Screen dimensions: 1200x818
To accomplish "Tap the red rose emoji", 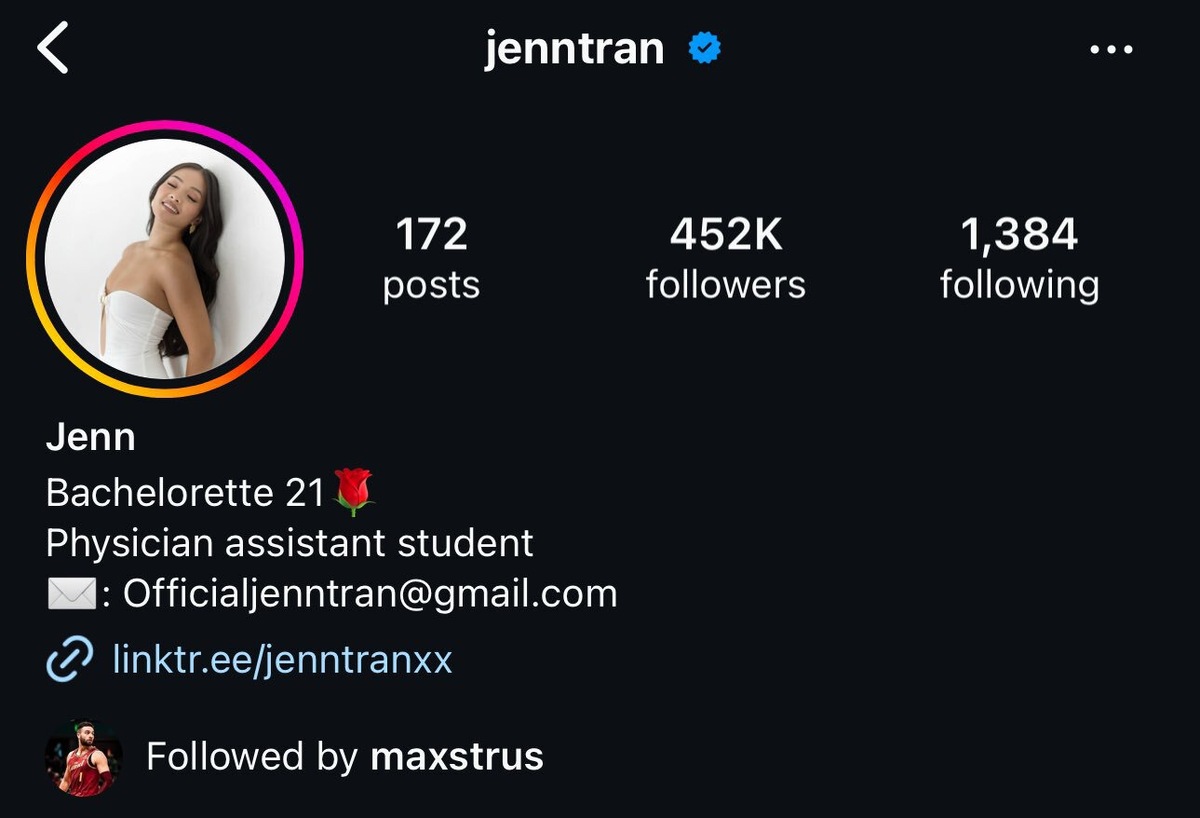I will click(353, 491).
